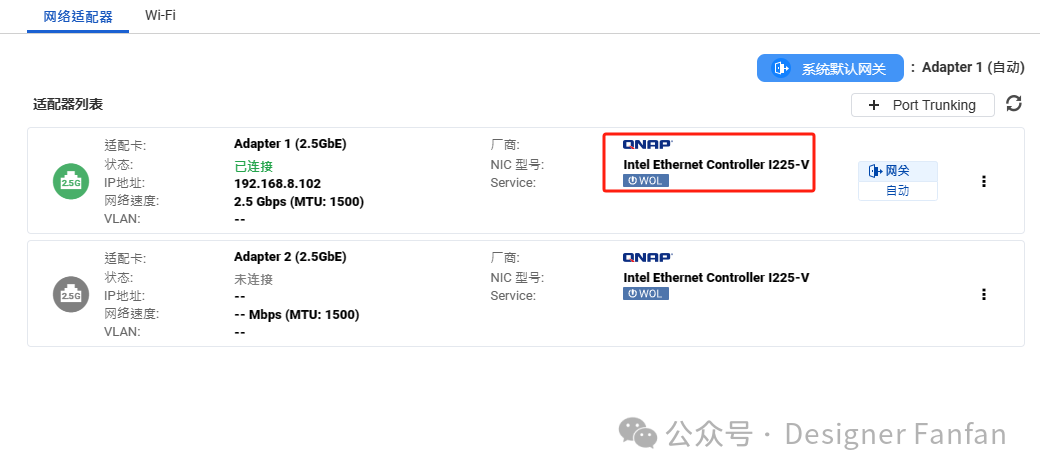The width and height of the screenshot is (1040, 476).
Task: Click the 系统默认网关 button
Action: click(x=830, y=68)
